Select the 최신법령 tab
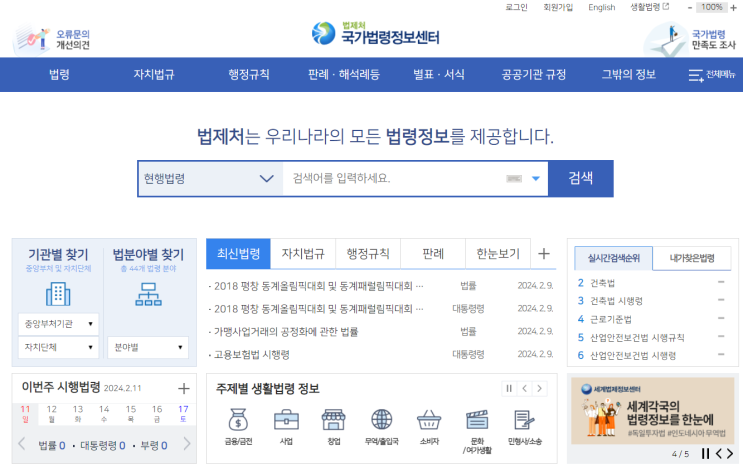 [238, 253]
